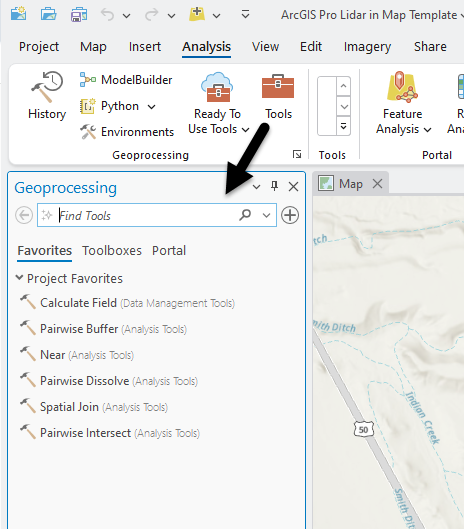Screen dimensions: 464x529
Task: Expand the Python dropdown arrow
Action: [152, 107]
